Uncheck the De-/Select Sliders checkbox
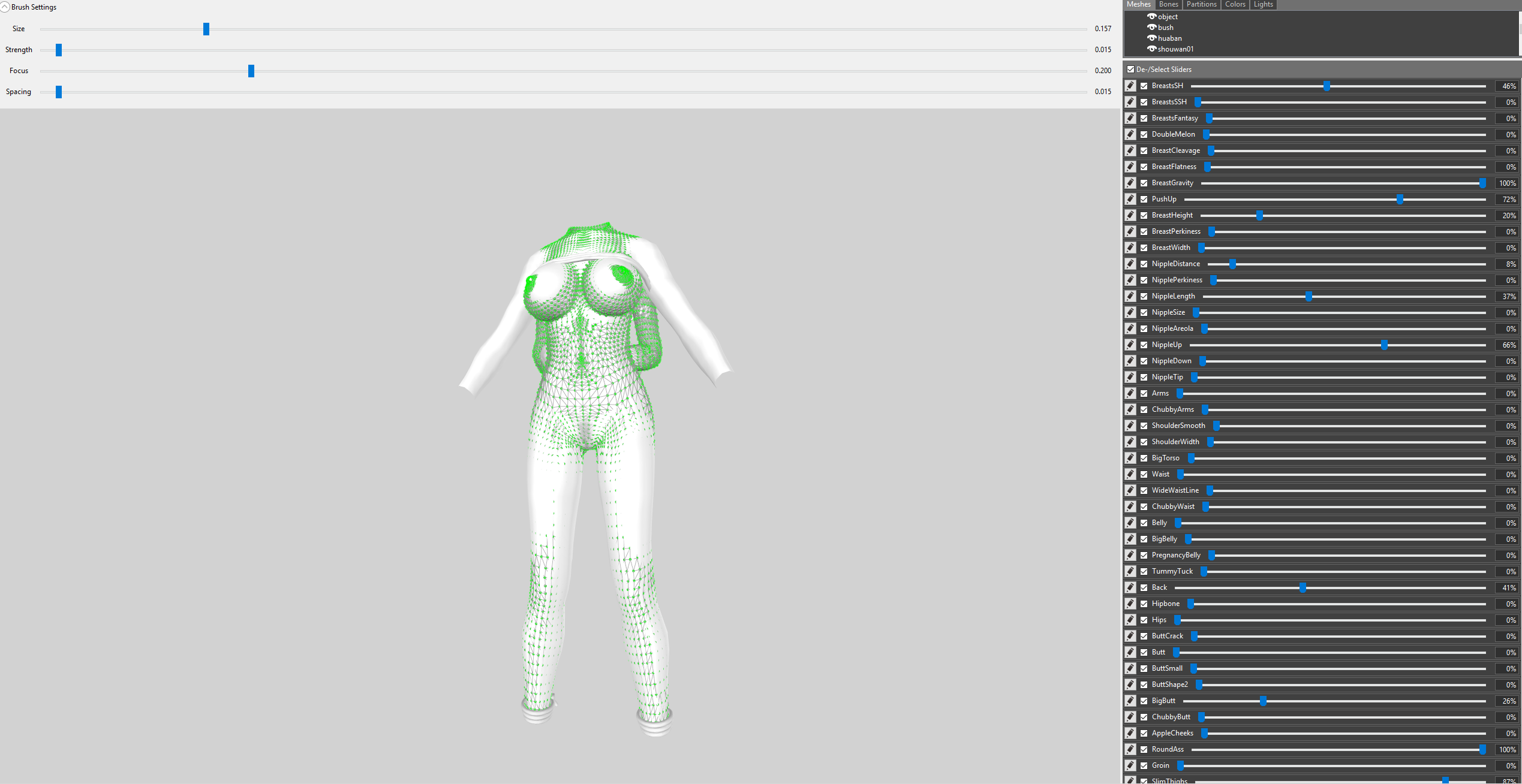 click(1130, 70)
